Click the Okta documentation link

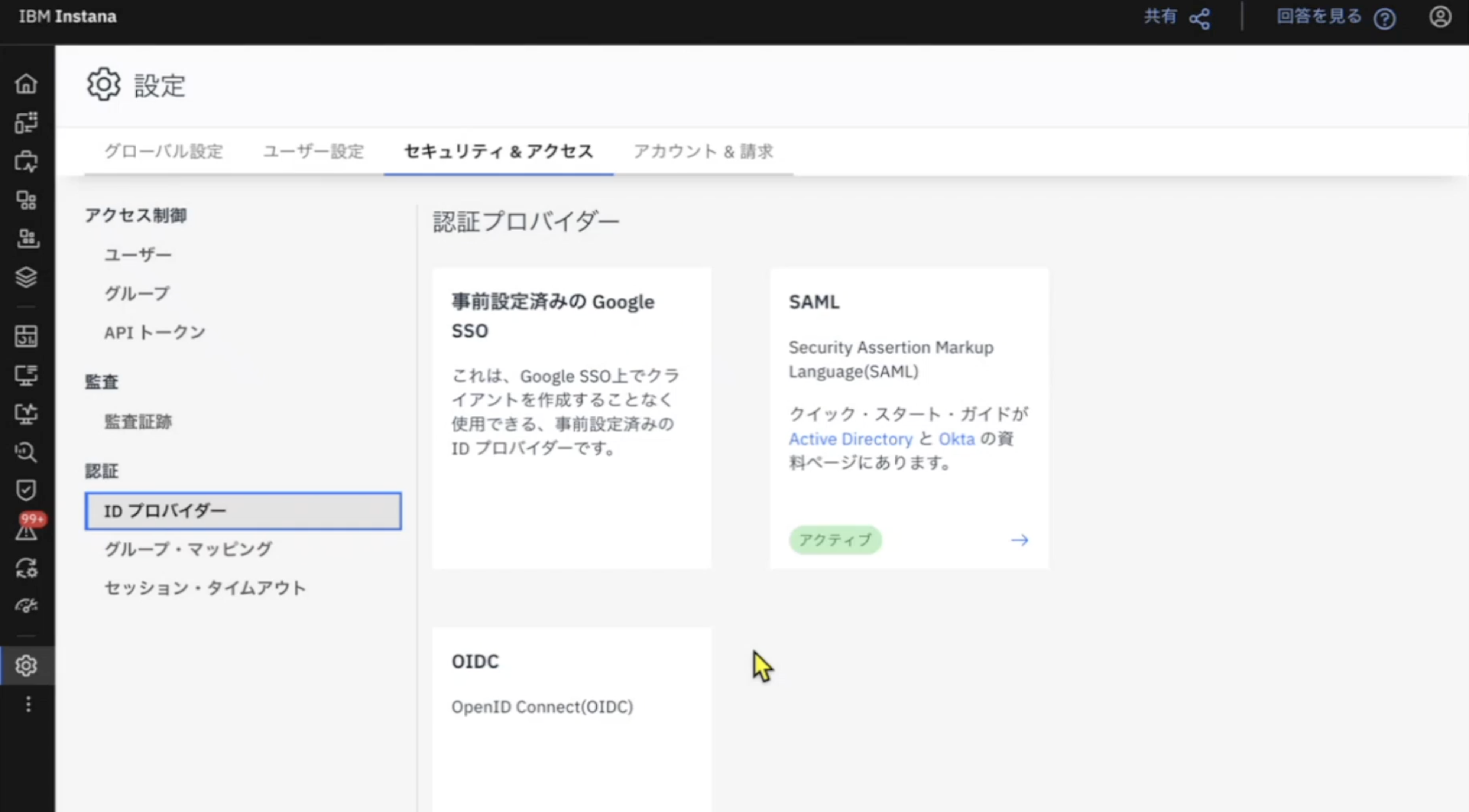[956, 439]
